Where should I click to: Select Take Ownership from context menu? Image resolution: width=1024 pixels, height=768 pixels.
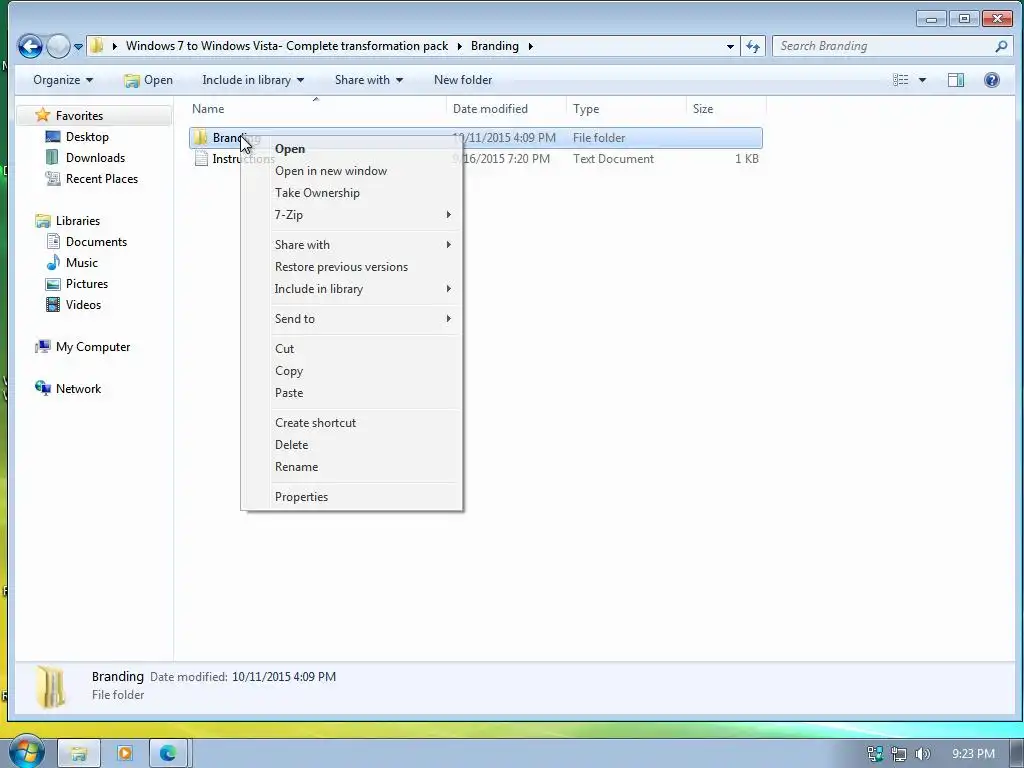tap(352, 193)
